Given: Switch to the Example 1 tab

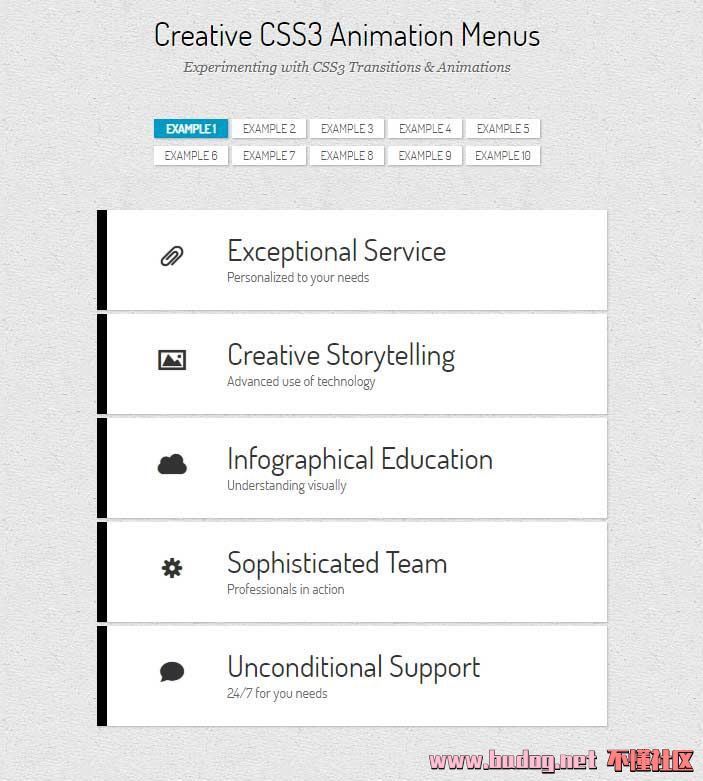Looking at the screenshot, I should coord(191,129).
